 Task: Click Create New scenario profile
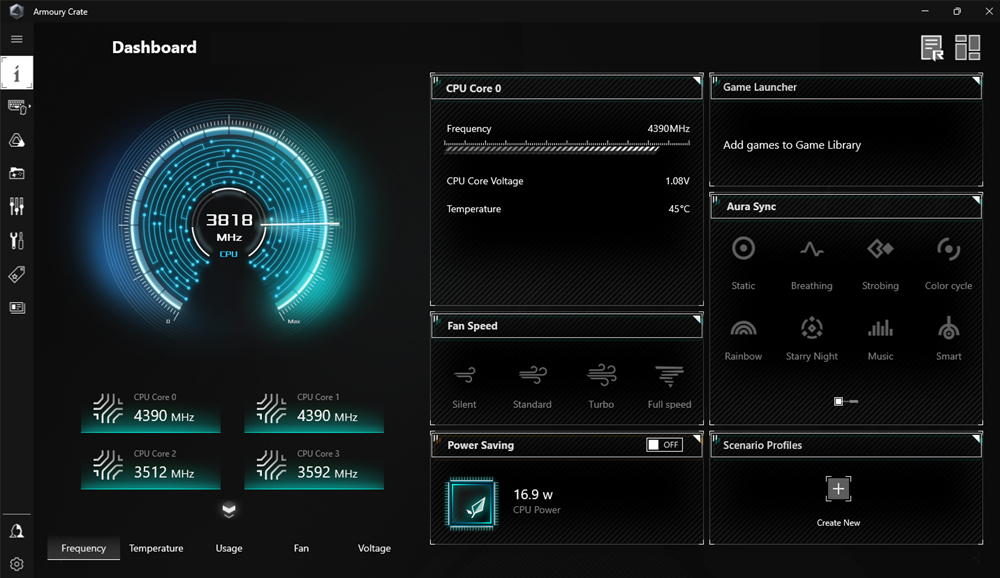point(838,501)
